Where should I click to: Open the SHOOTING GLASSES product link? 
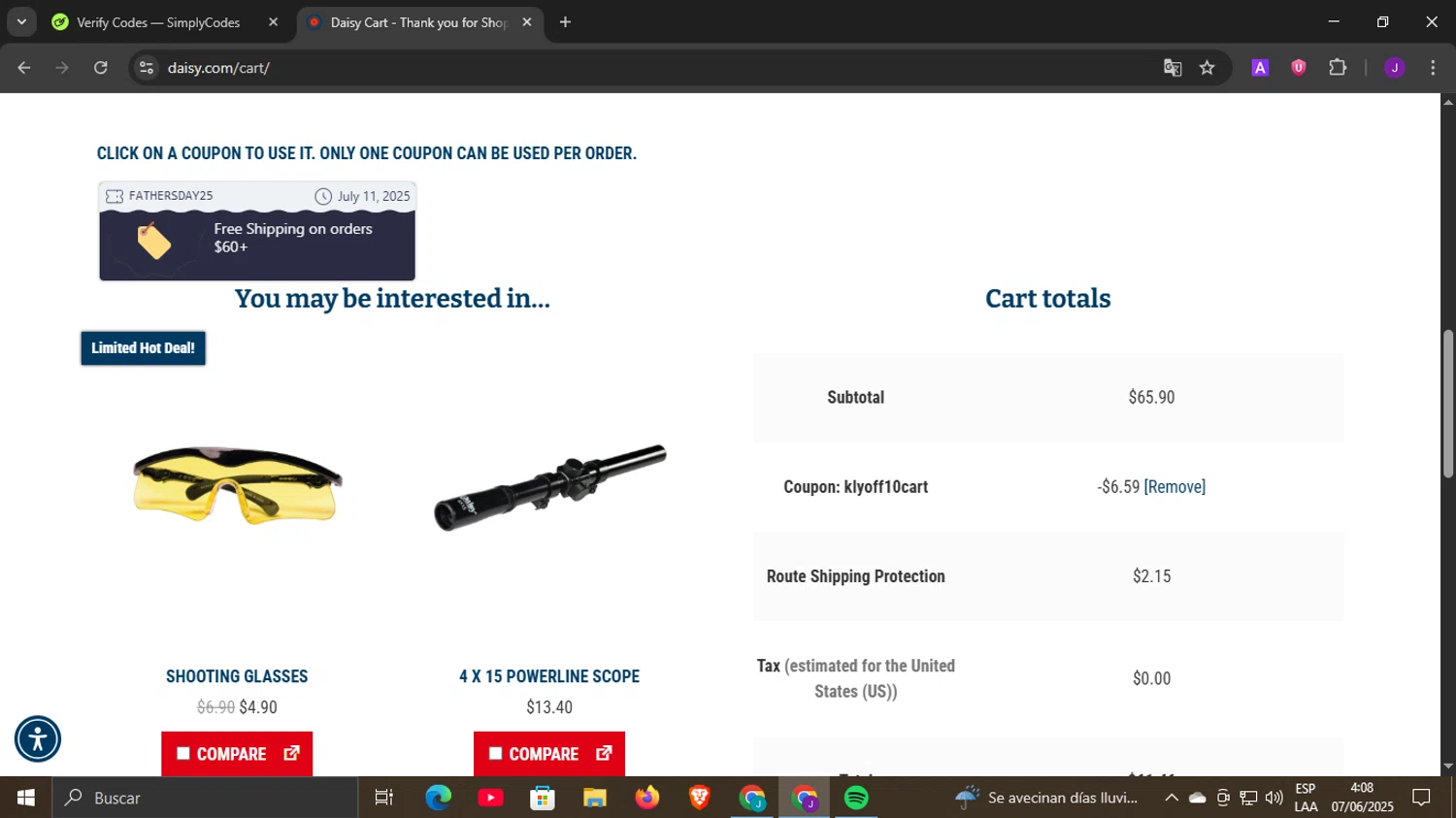click(x=237, y=676)
